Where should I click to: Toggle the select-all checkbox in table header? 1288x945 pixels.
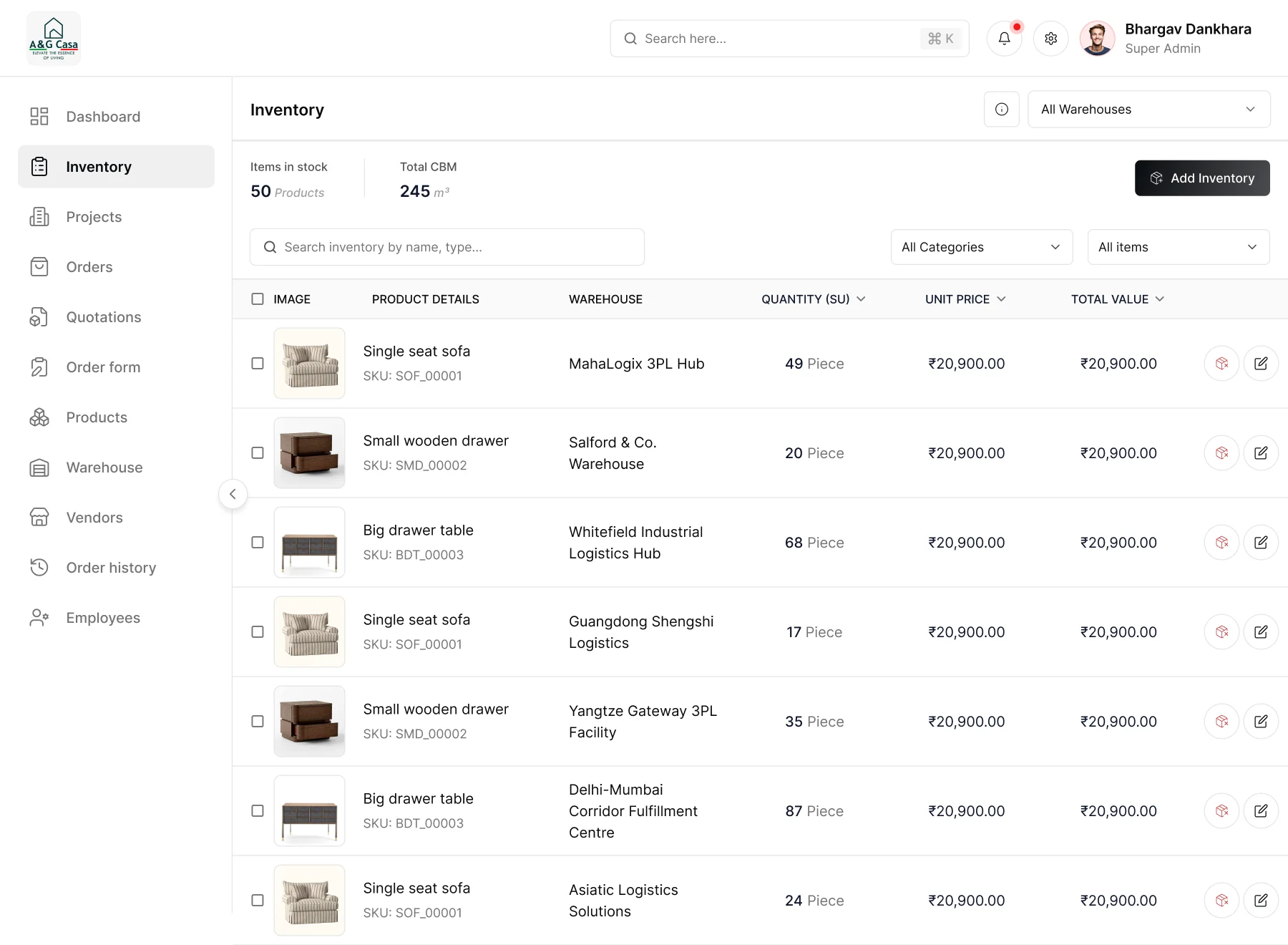258,299
